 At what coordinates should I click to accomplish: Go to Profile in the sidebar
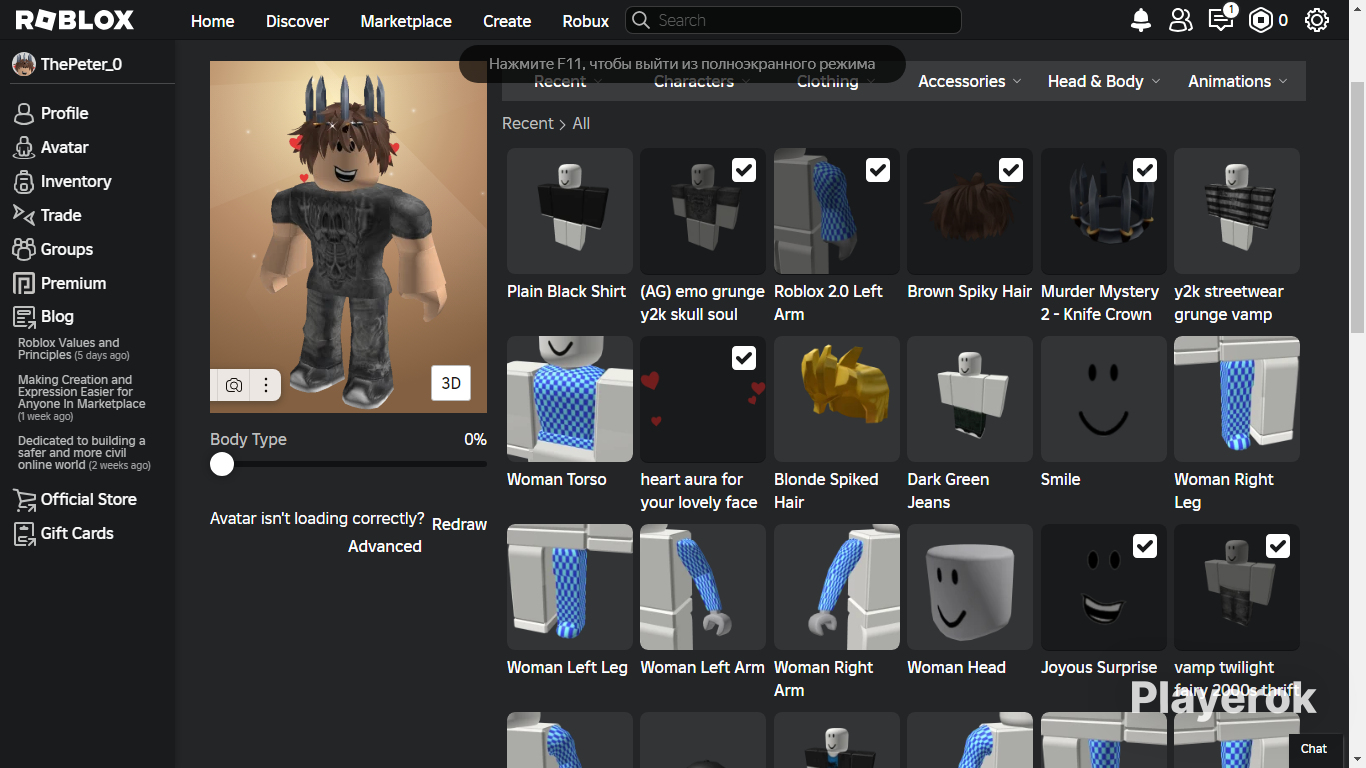pyautogui.click(x=64, y=113)
